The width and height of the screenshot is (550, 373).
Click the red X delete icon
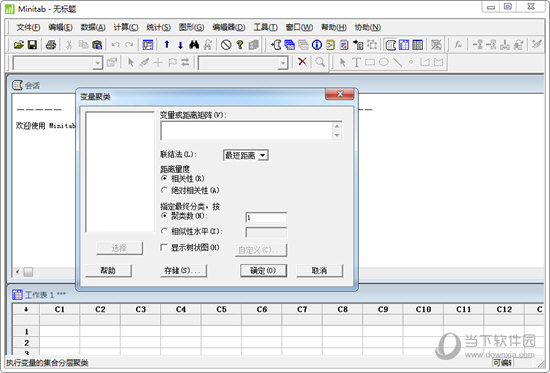302,62
